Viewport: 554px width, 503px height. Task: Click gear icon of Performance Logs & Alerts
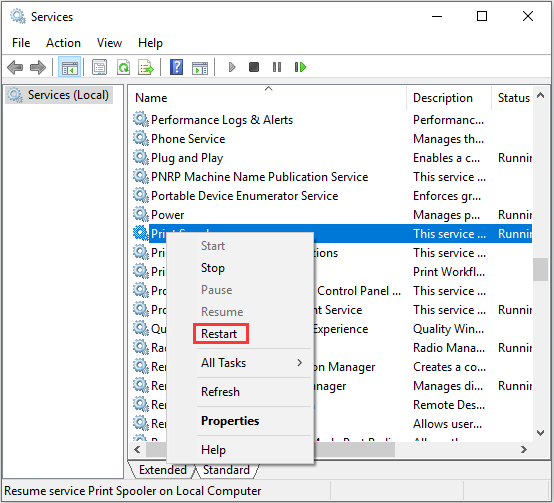pyautogui.click(x=141, y=119)
